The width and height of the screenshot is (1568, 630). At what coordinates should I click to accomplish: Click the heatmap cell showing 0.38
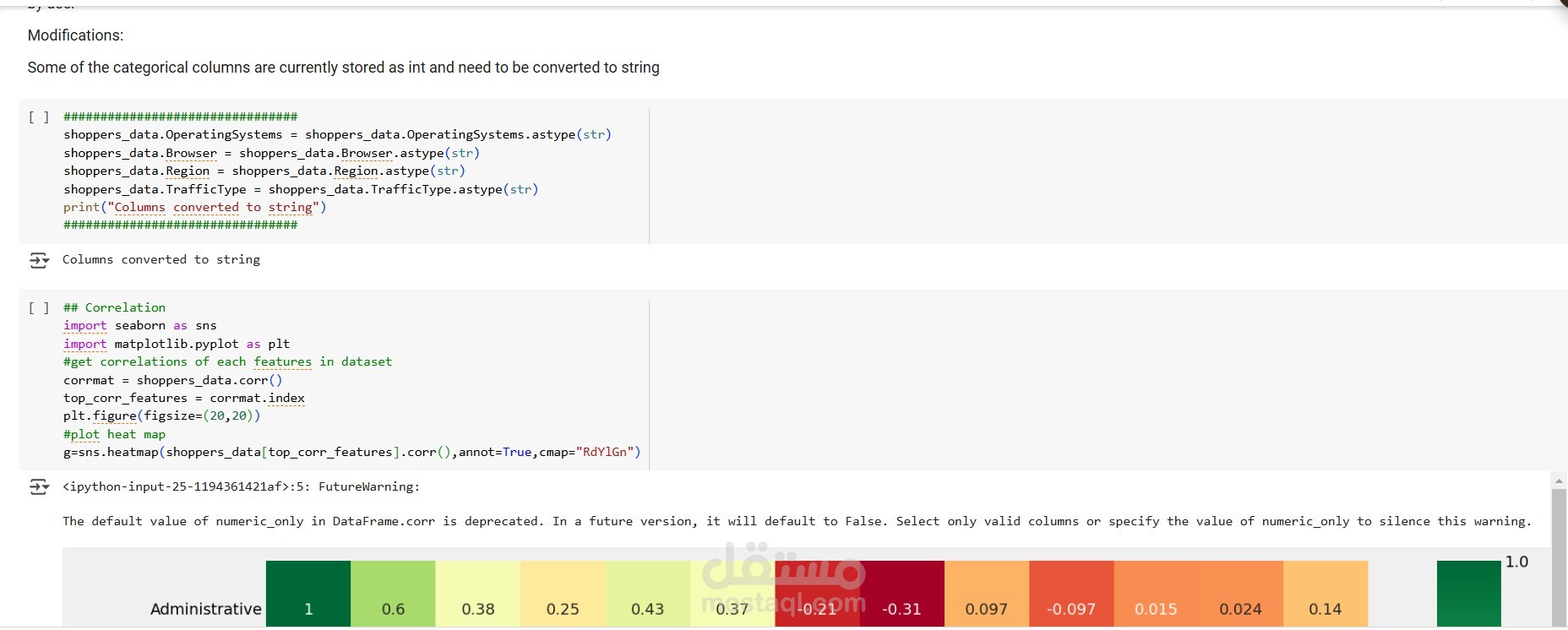[x=478, y=595]
